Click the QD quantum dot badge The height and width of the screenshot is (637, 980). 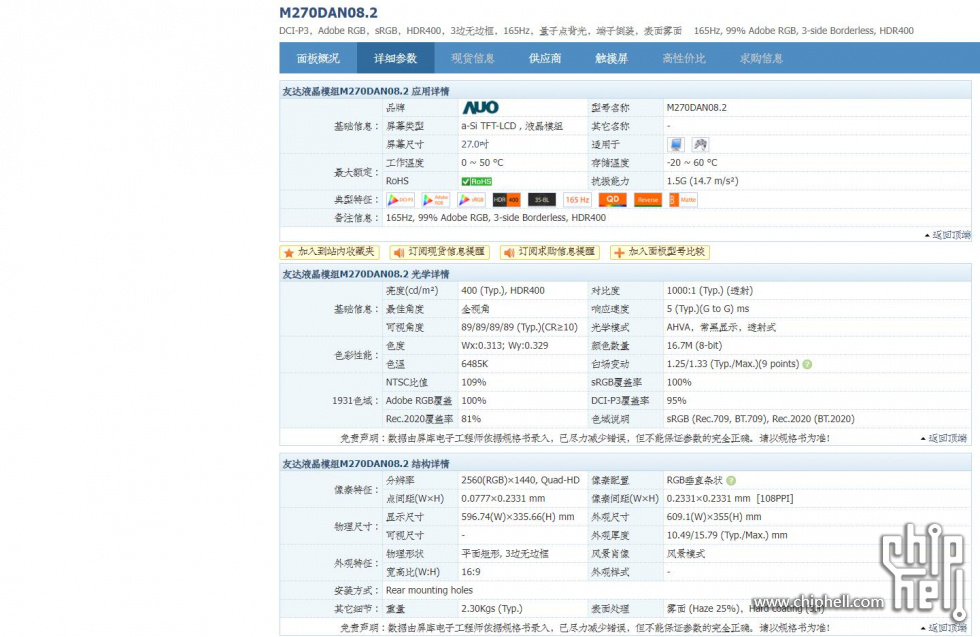coord(612,199)
